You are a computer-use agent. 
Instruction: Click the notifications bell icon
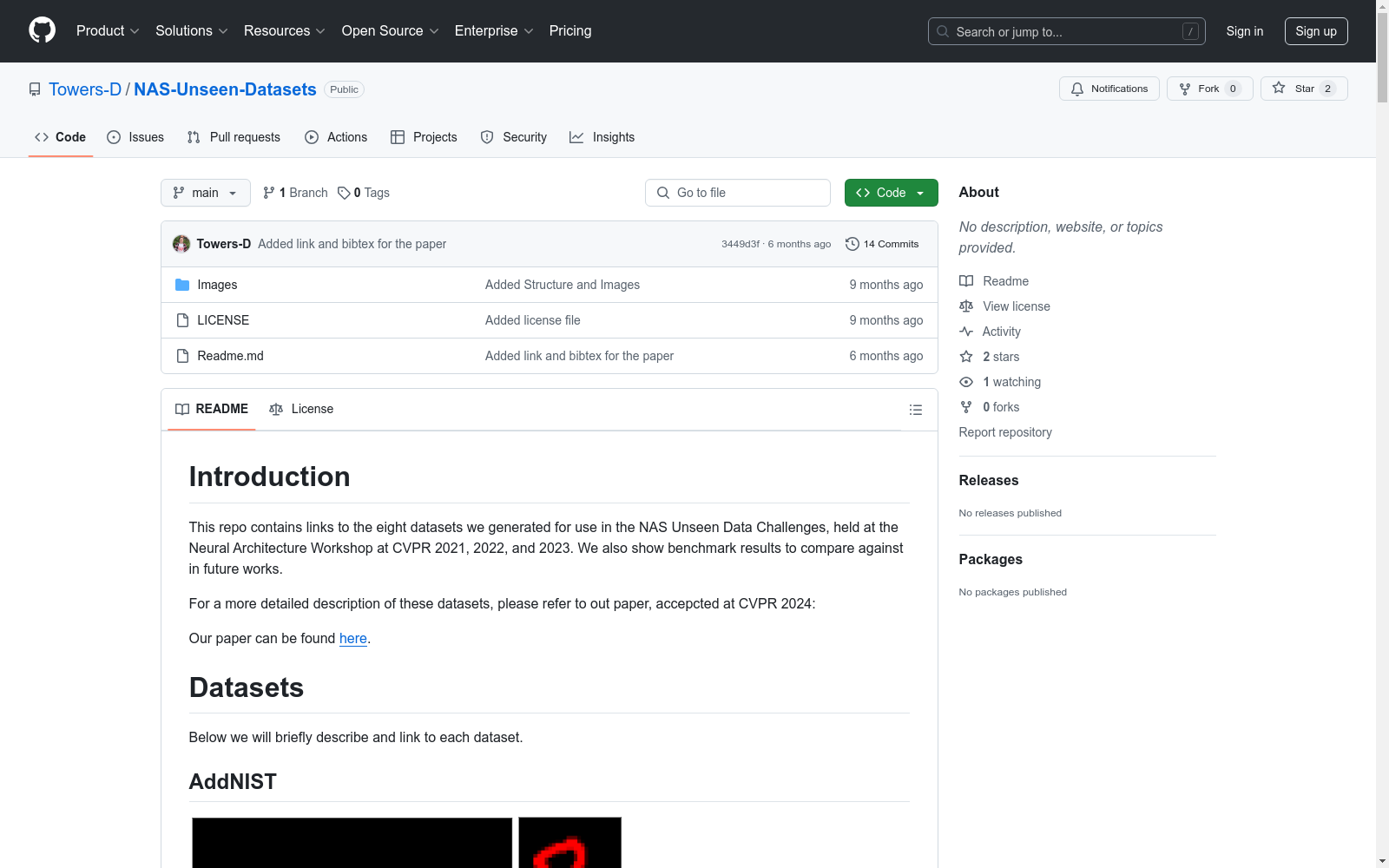coord(1077,89)
